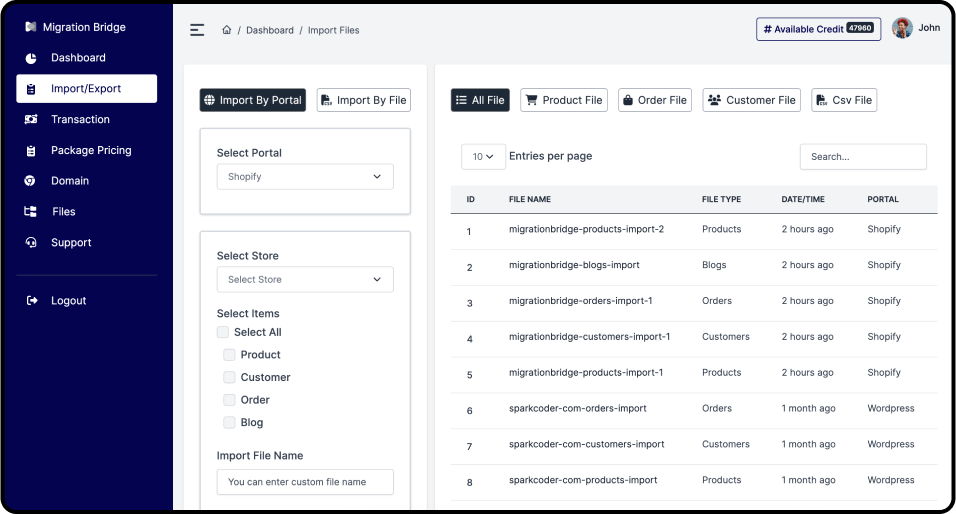Log out using the Logout link
Viewport: 956px width, 514px height.
(68, 301)
